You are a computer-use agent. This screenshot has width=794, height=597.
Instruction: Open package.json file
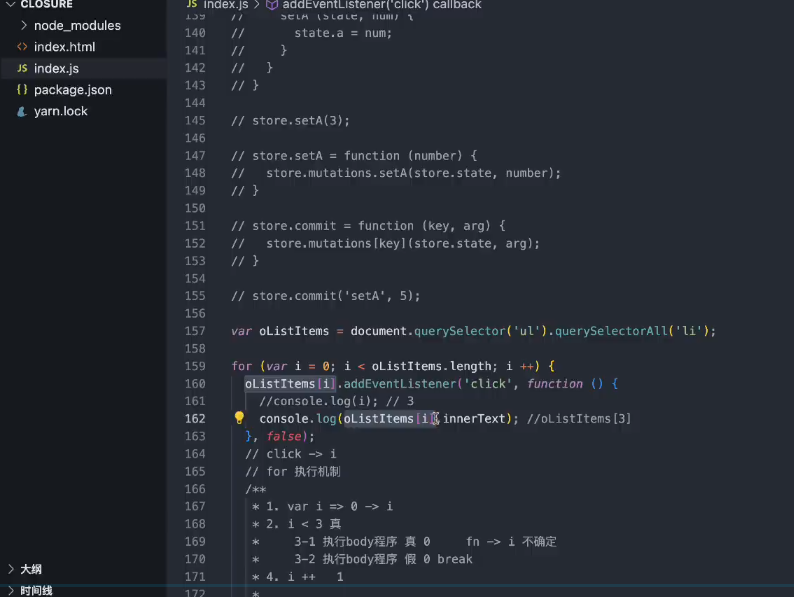pyautogui.click(x=72, y=90)
